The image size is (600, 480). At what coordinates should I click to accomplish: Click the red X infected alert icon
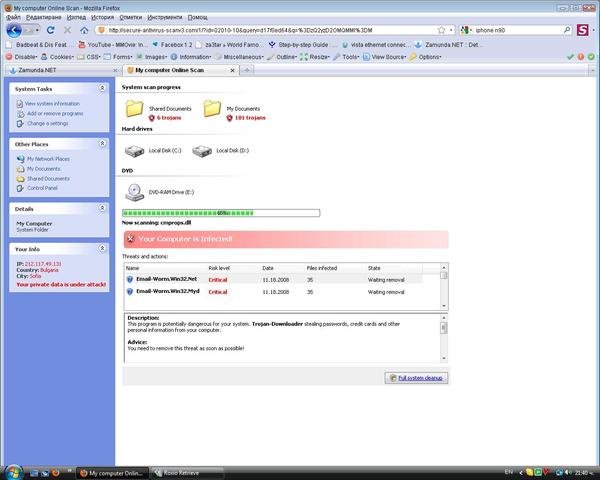(130, 239)
